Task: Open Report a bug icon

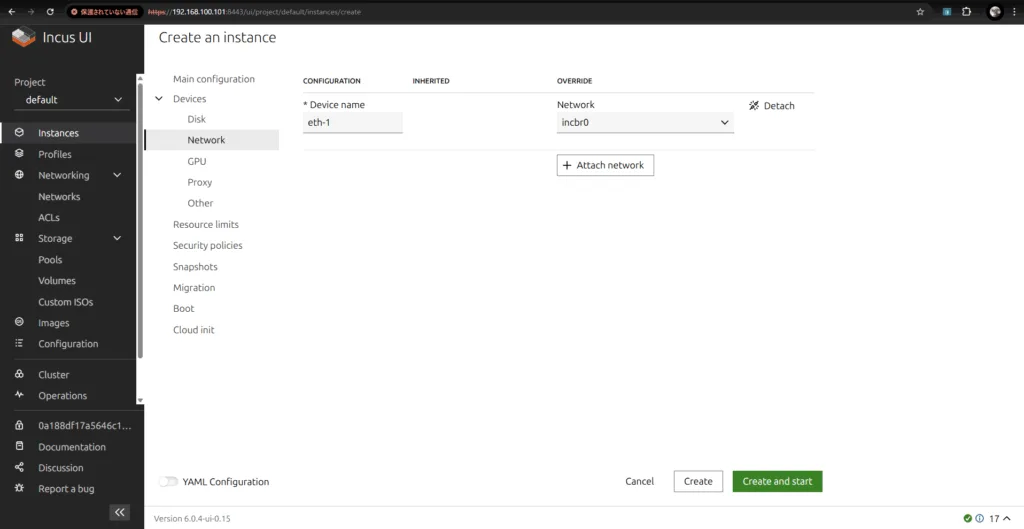Action: click(19, 488)
